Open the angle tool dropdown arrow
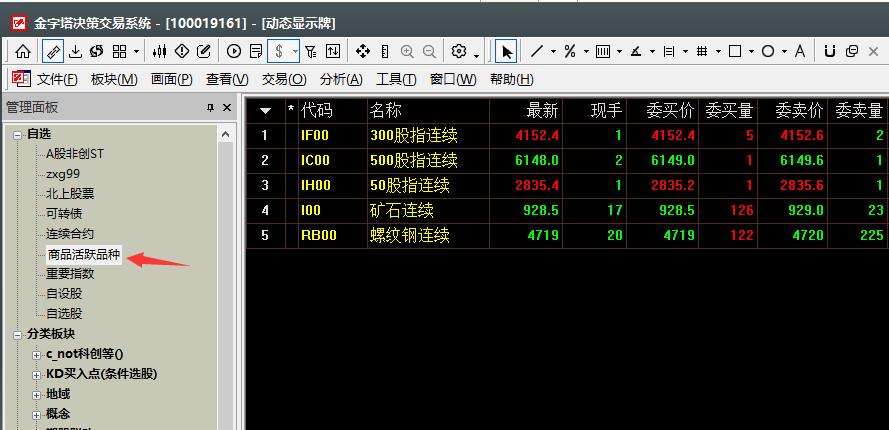Screen dimensions: 889x430 653,52
